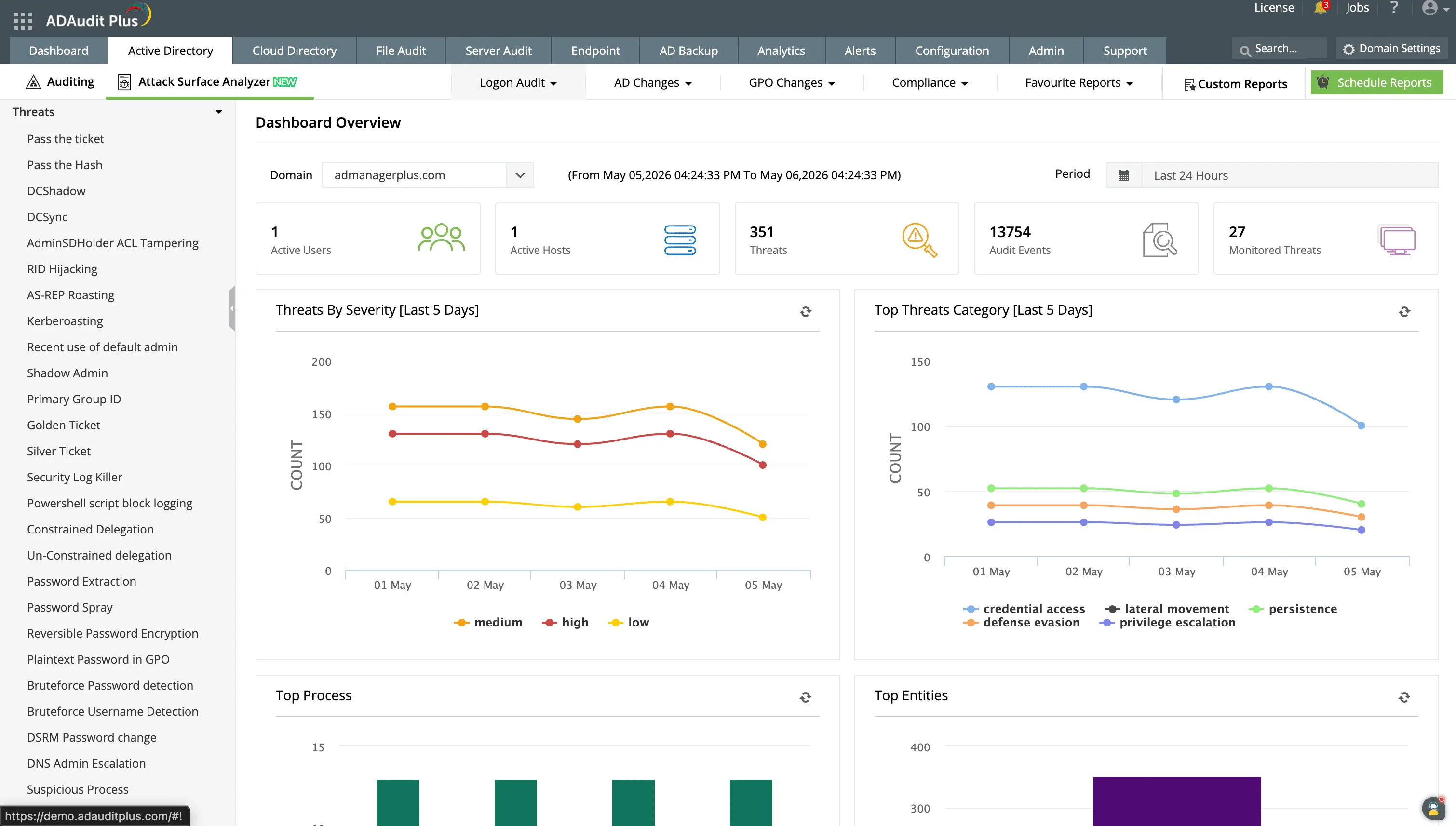Click the Active Users people icon

tap(442, 237)
